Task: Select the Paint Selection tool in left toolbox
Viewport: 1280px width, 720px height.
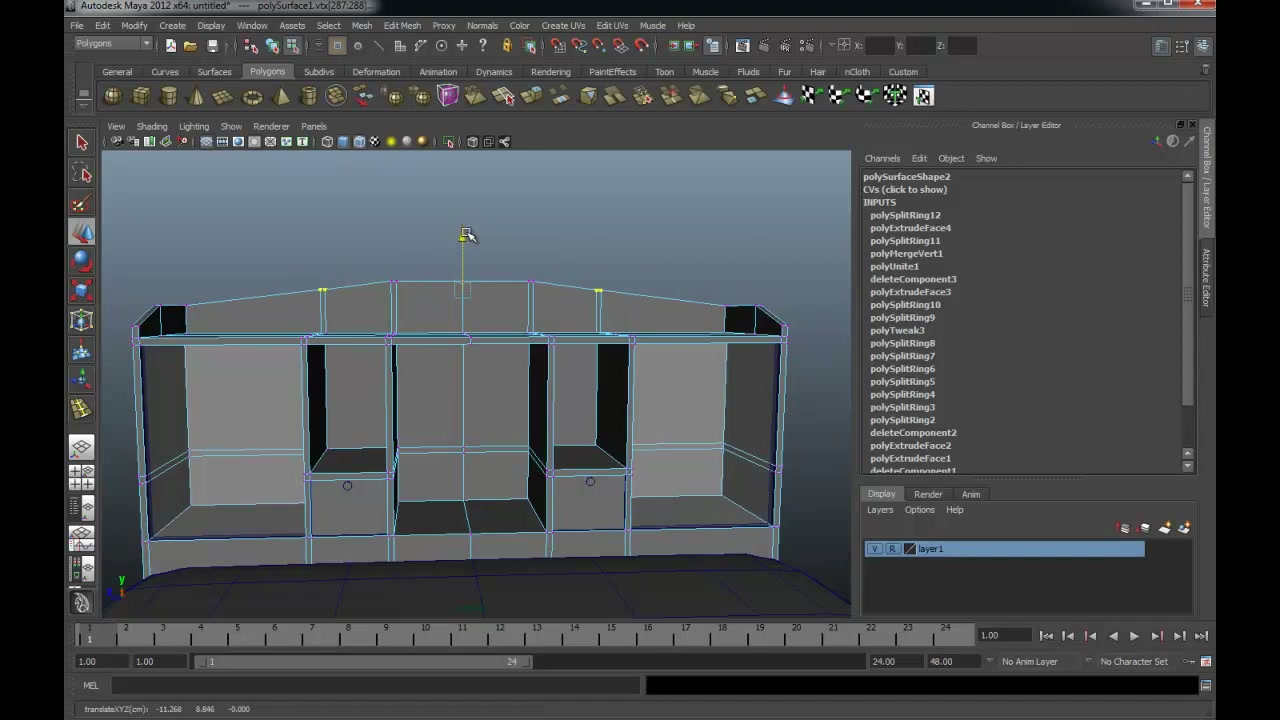Action: click(82, 204)
